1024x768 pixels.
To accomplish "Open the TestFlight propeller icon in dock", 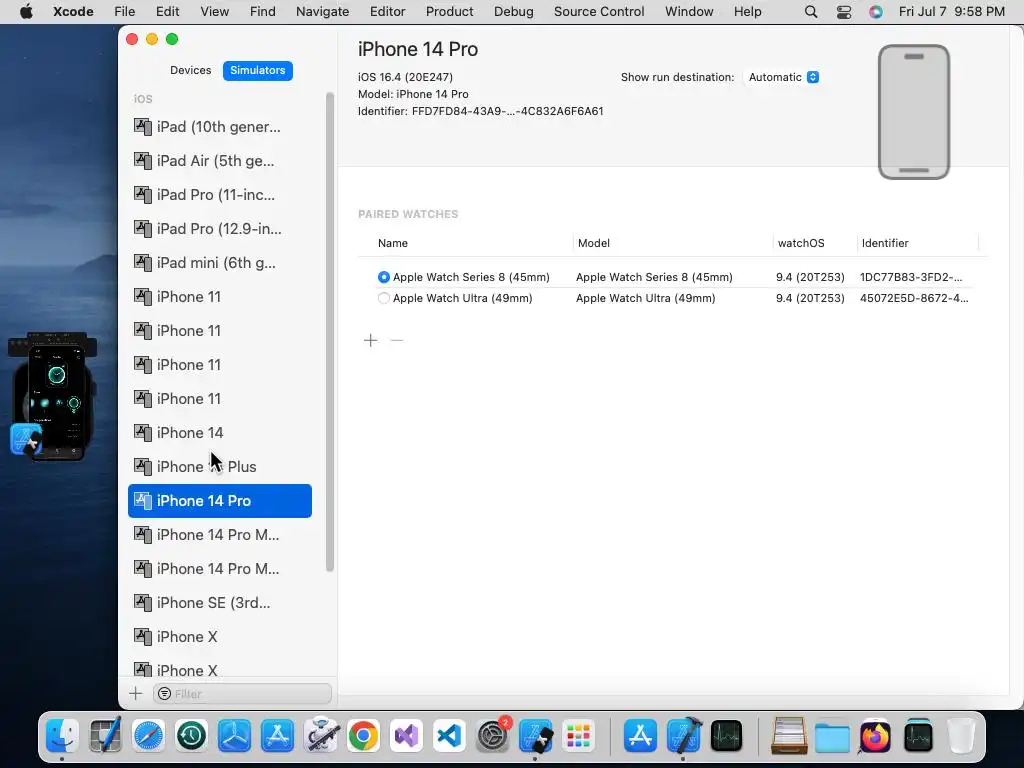I will click(234, 735).
